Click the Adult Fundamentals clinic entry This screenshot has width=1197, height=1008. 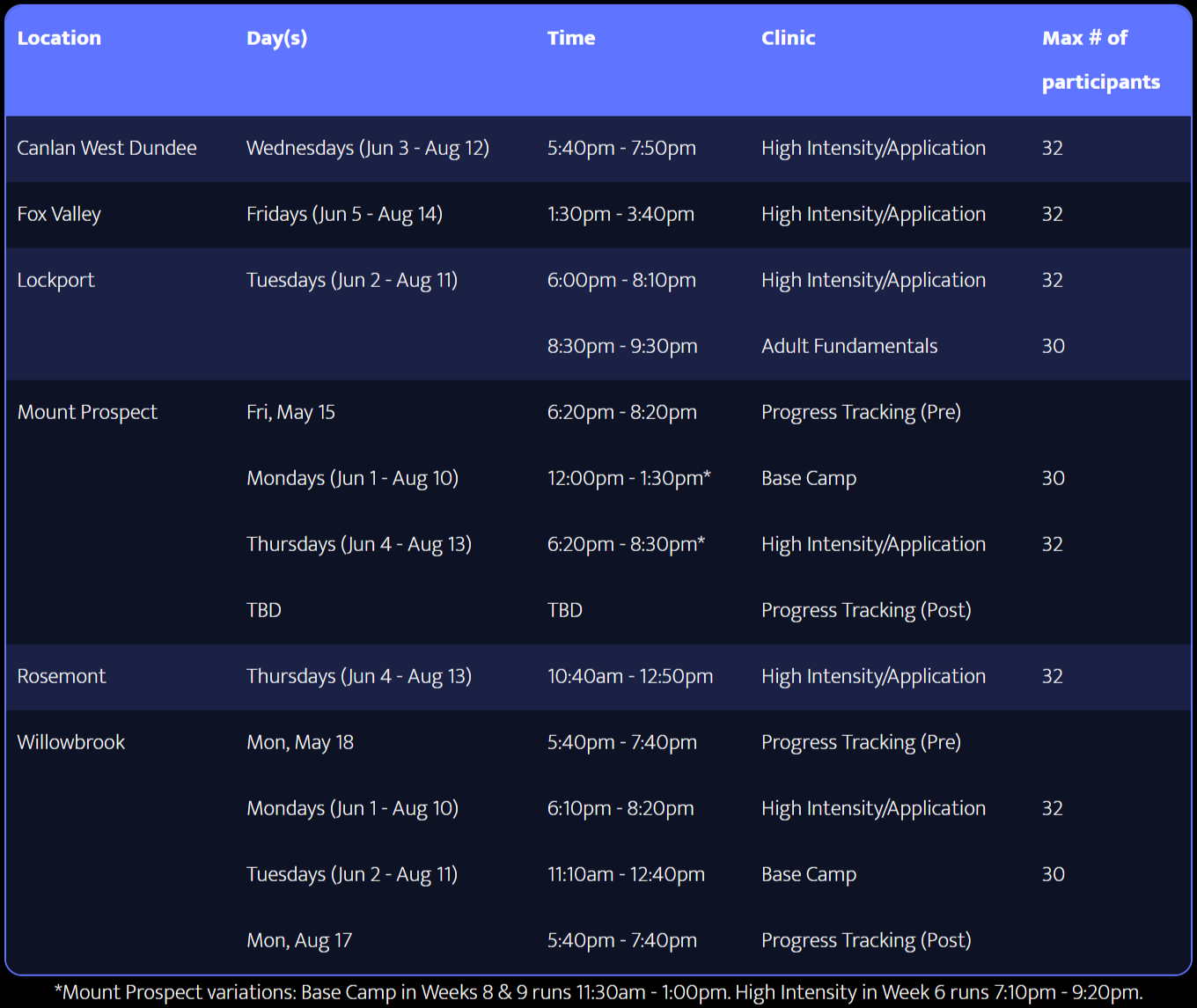848,346
